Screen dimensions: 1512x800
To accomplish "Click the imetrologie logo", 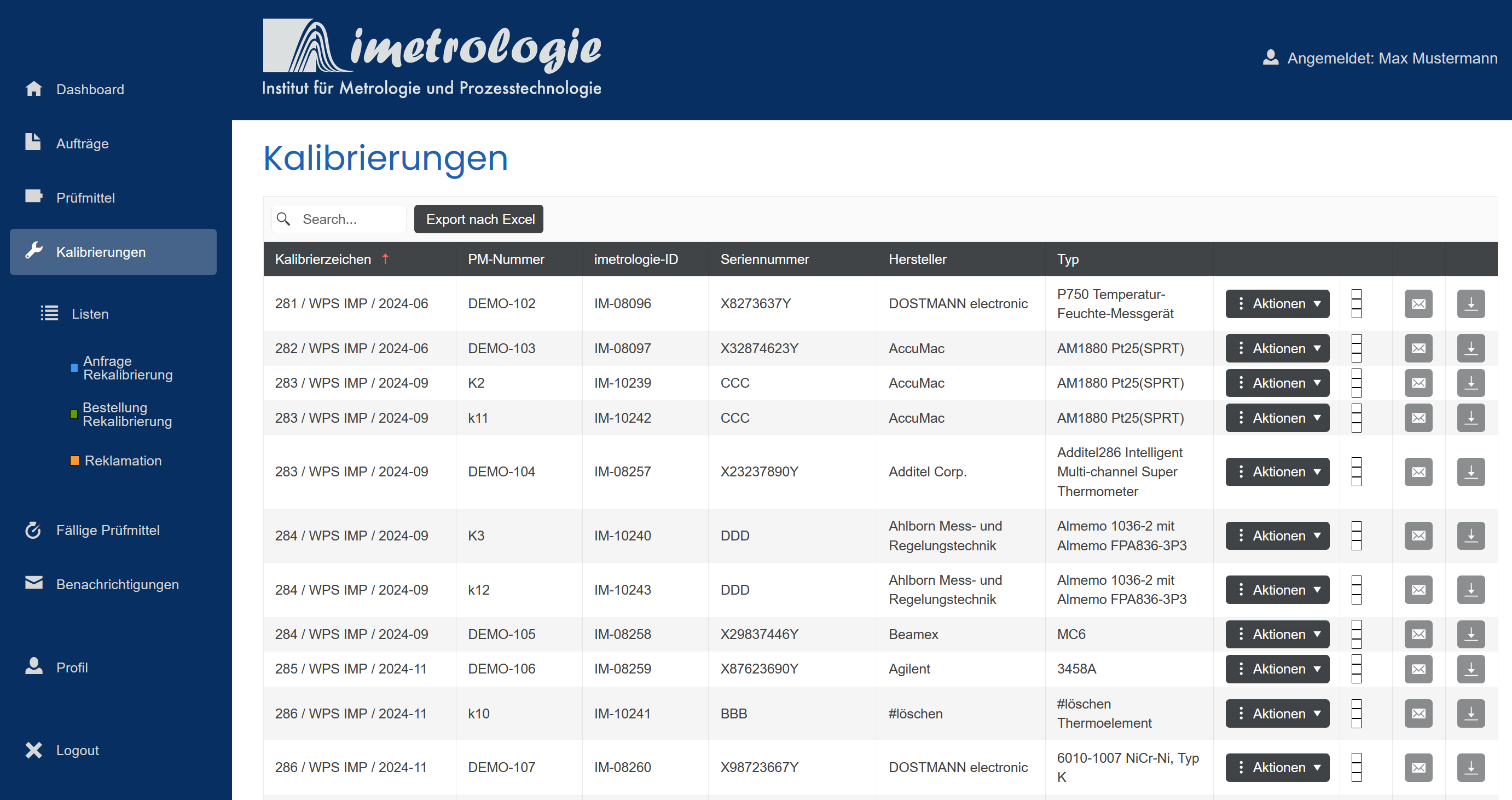I will click(432, 57).
